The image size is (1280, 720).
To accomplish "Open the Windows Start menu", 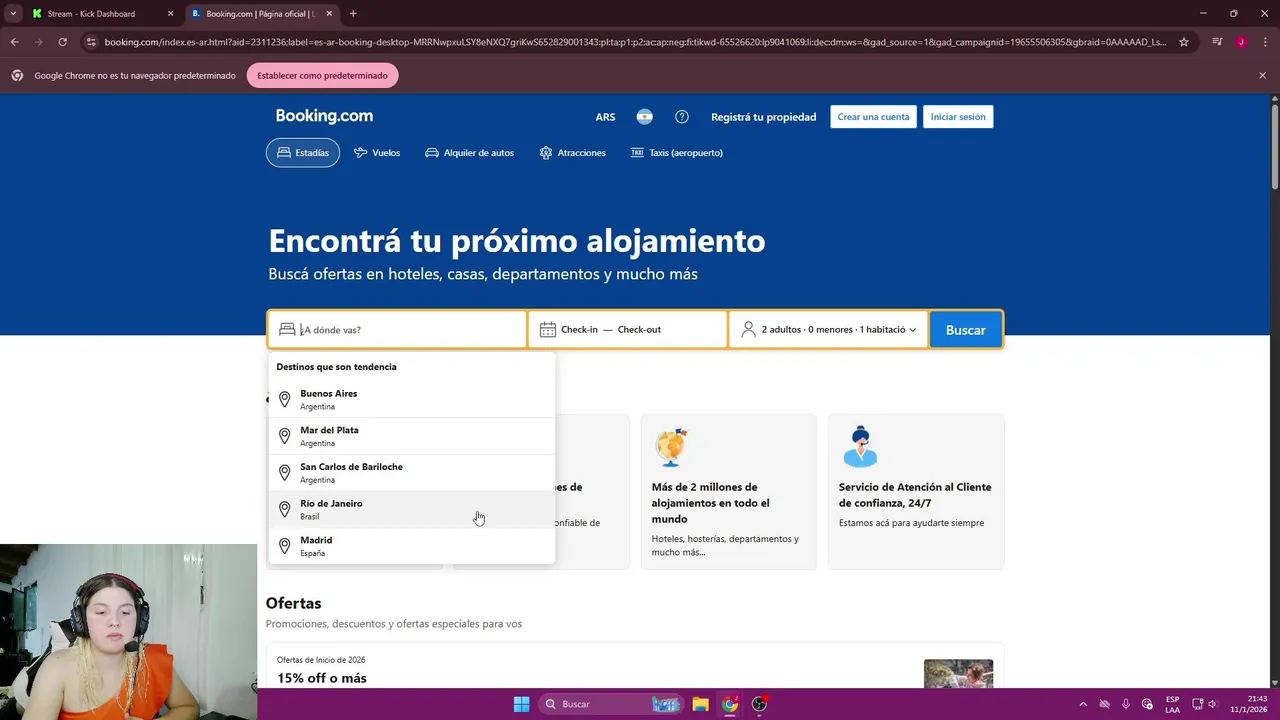I will coord(521,704).
